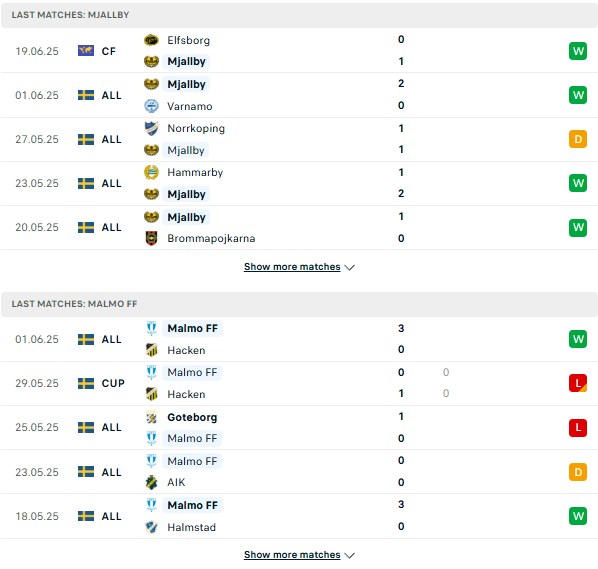Image resolution: width=598 pixels, height=569 pixels.
Task: Expand Mjallby's Show more matches chevron
Action: pyautogui.click(x=349, y=267)
